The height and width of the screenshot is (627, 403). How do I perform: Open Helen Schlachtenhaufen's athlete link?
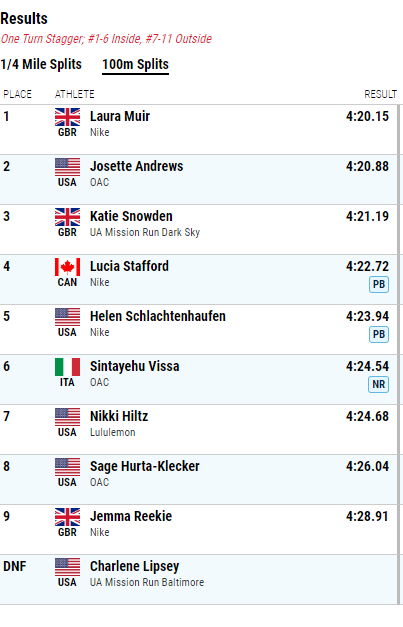pyautogui.click(x=158, y=316)
